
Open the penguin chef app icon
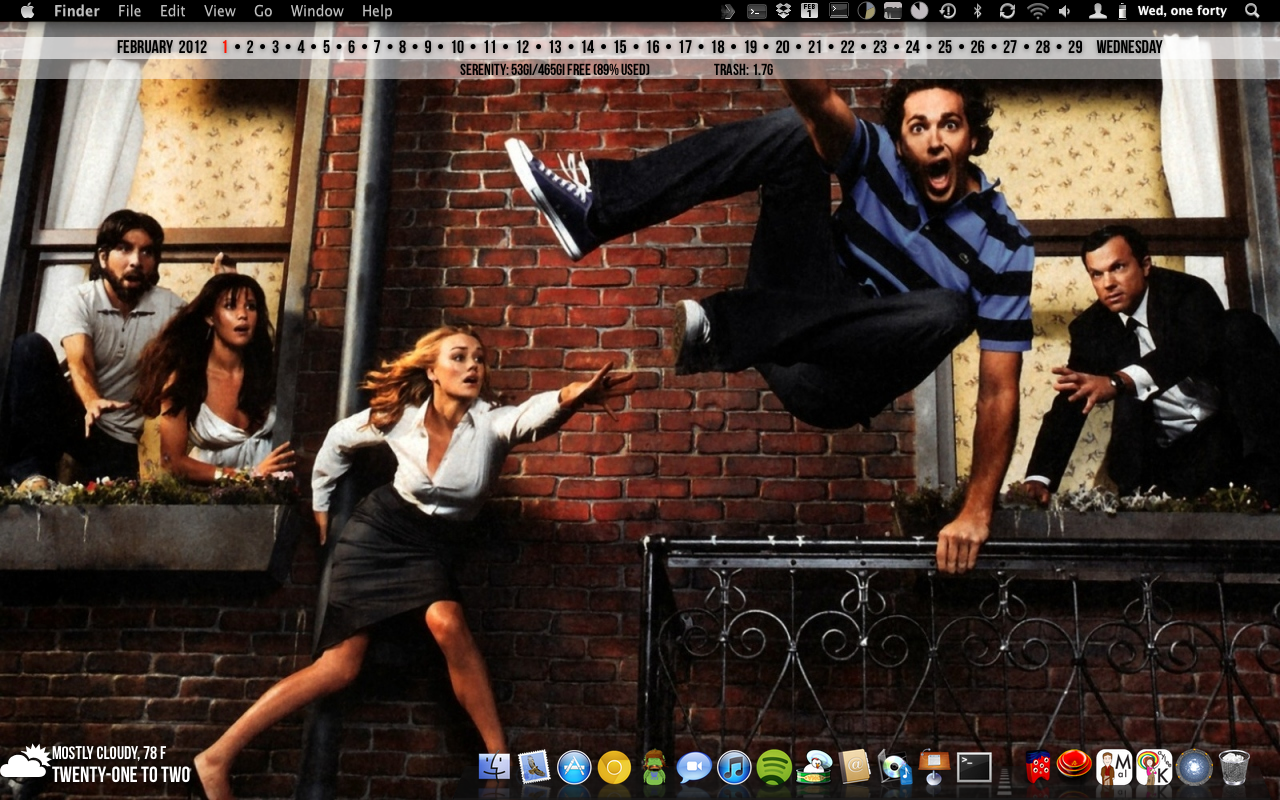[814, 767]
